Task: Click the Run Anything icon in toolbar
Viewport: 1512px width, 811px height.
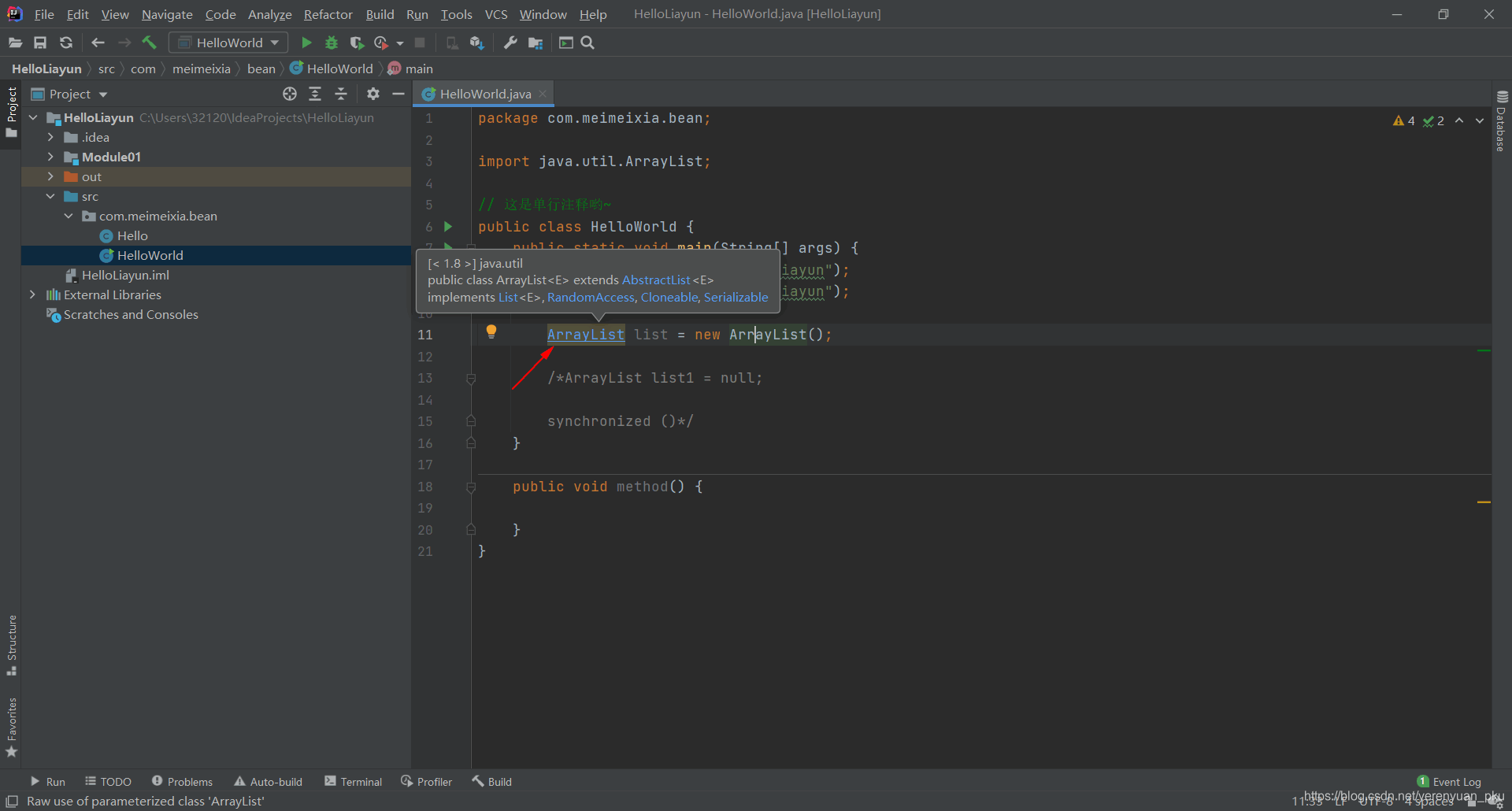Action: coord(566,43)
